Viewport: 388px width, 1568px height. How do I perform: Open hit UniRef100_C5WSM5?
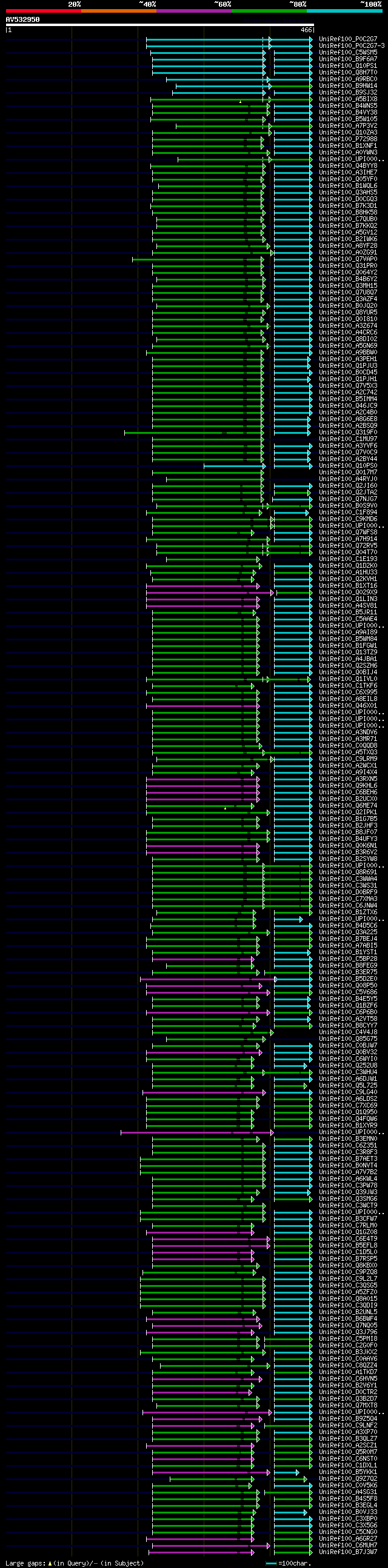348,52
